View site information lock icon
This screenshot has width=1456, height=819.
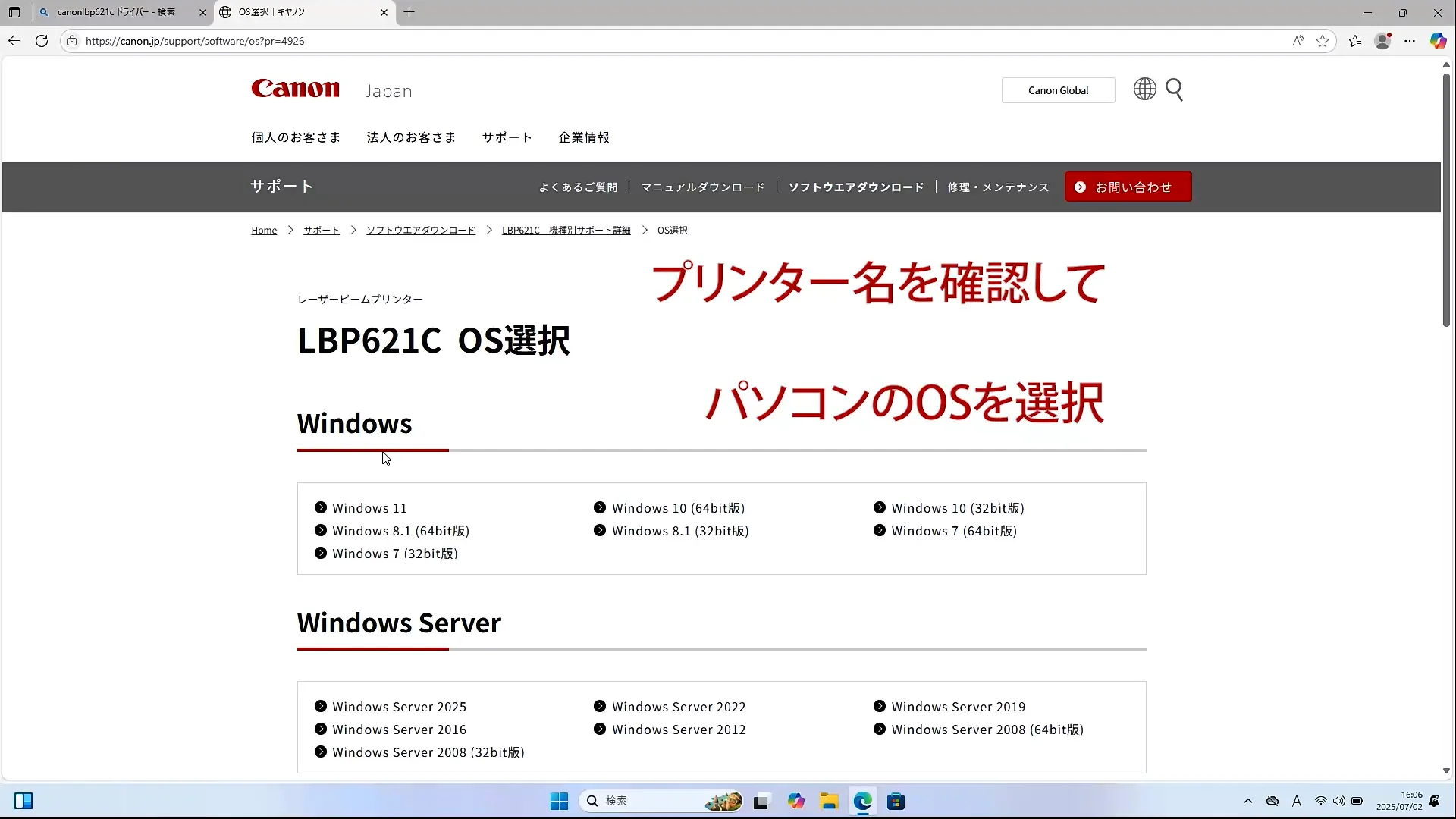(72, 41)
